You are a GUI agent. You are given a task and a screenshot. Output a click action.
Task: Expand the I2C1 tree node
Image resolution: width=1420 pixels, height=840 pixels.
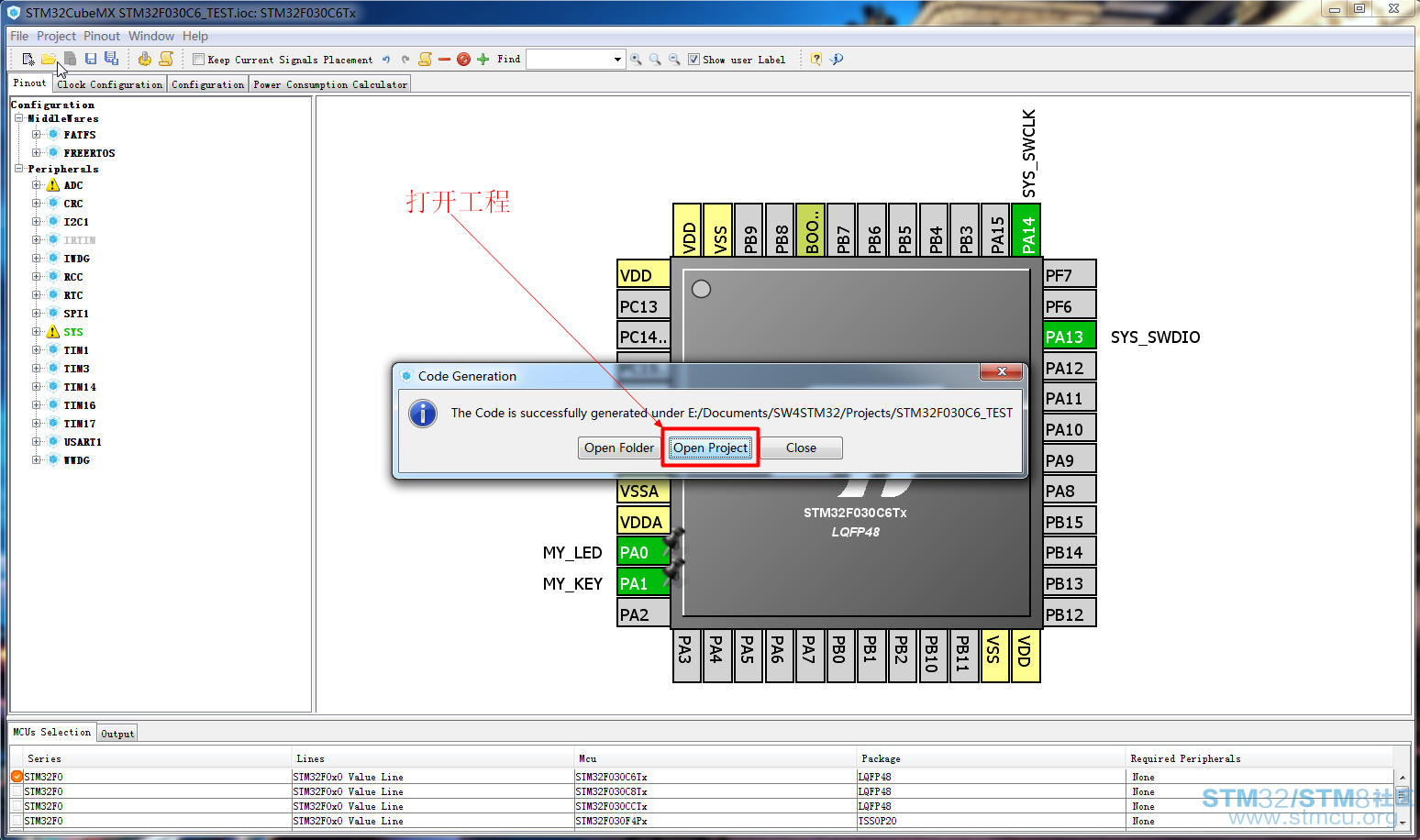[x=37, y=222]
